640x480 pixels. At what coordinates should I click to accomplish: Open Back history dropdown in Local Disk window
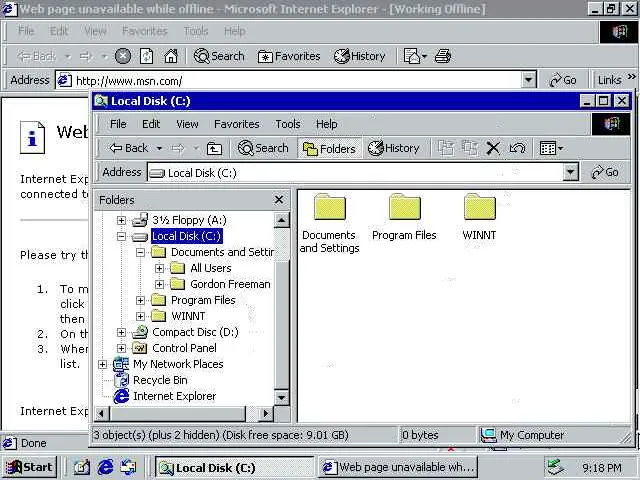point(159,149)
